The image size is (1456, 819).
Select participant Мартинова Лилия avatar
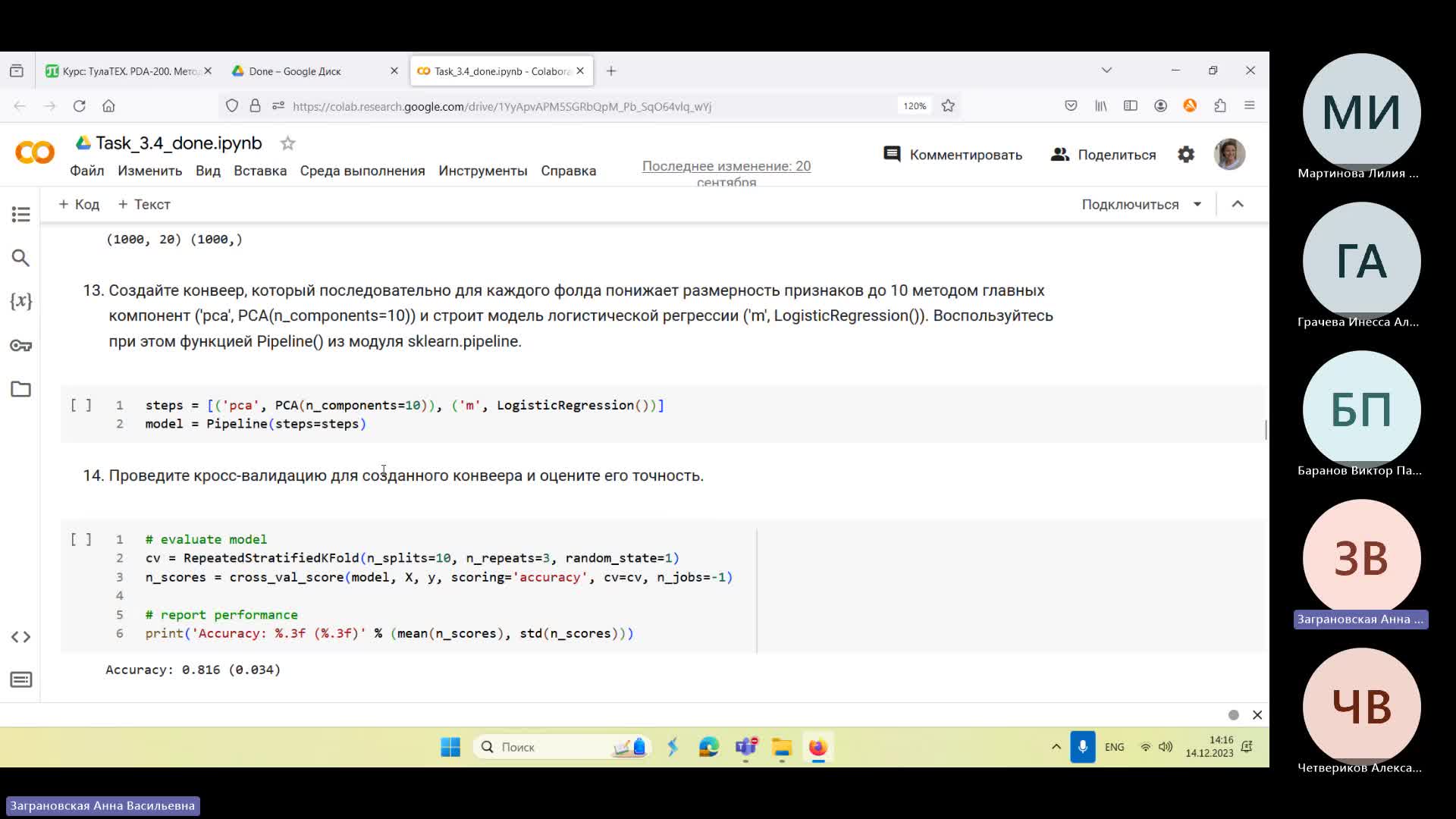[1361, 112]
